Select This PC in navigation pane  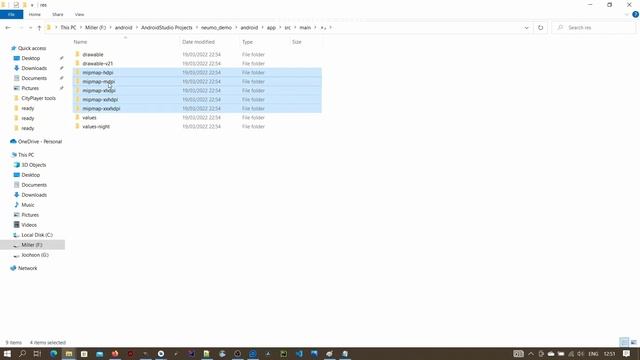(x=26, y=155)
